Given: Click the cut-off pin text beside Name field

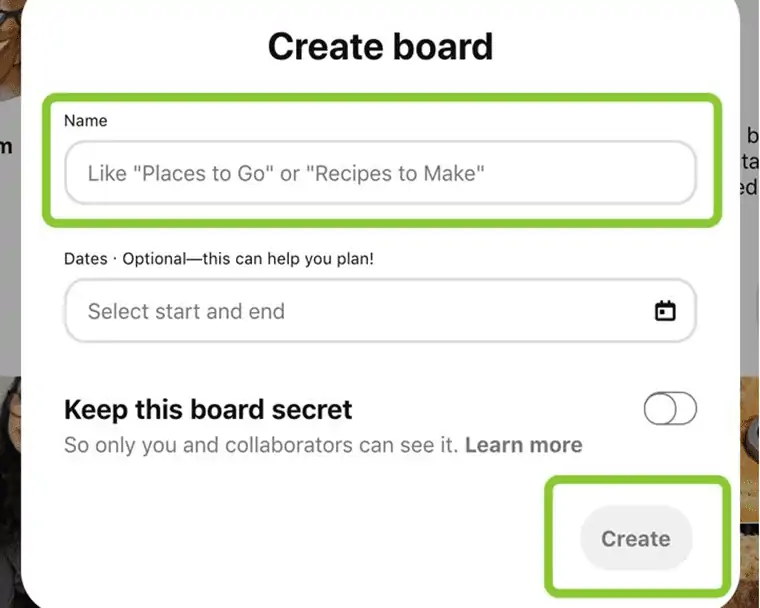Looking at the screenshot, I should tap(751, 160).
